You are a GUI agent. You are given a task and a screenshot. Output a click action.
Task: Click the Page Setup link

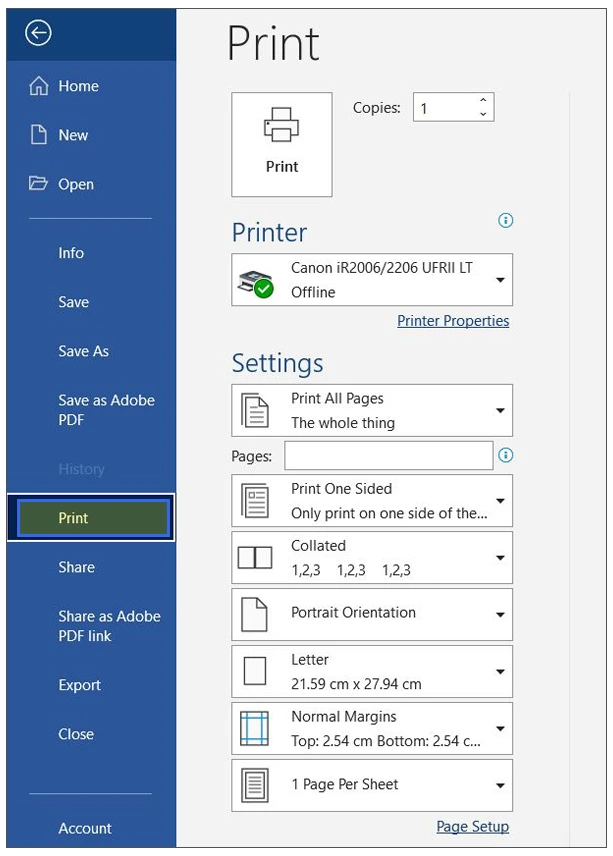pos(473,827)
